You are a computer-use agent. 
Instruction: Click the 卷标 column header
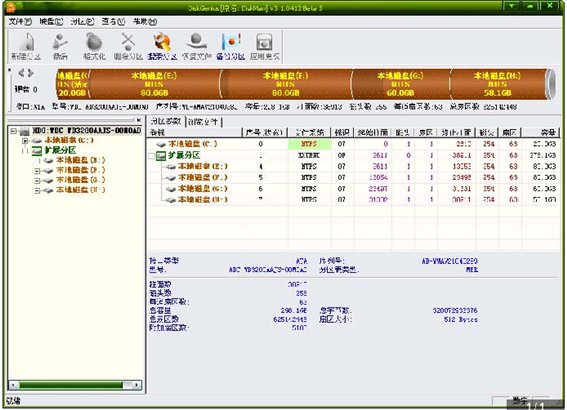pos(195,133)
